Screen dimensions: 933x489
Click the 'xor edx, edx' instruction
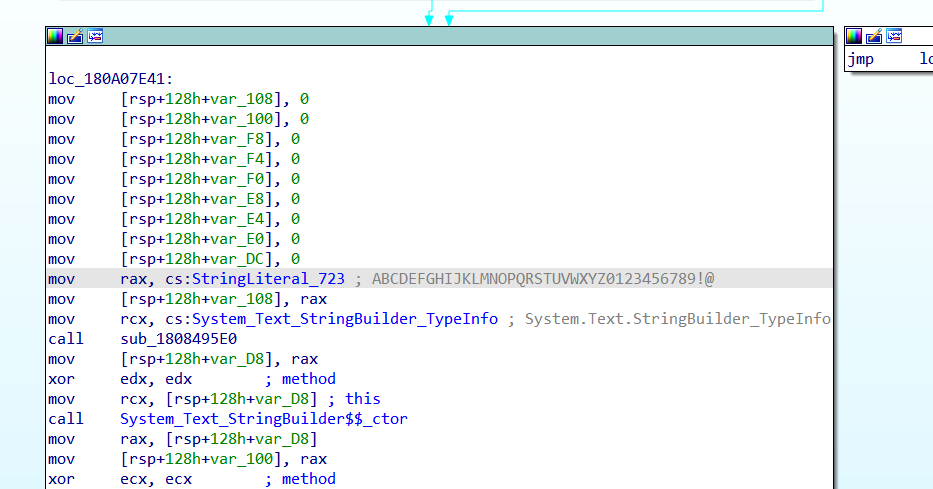tap(120, 379)
